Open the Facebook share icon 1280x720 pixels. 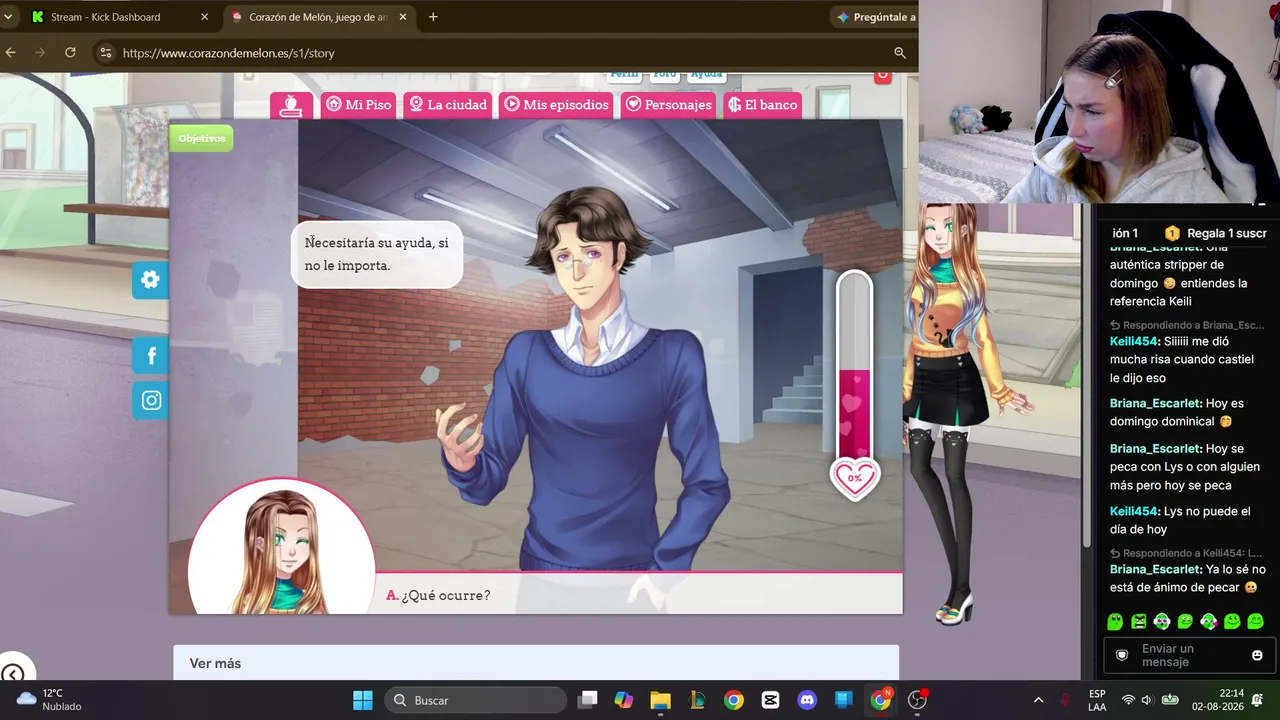tap(151, 356)
